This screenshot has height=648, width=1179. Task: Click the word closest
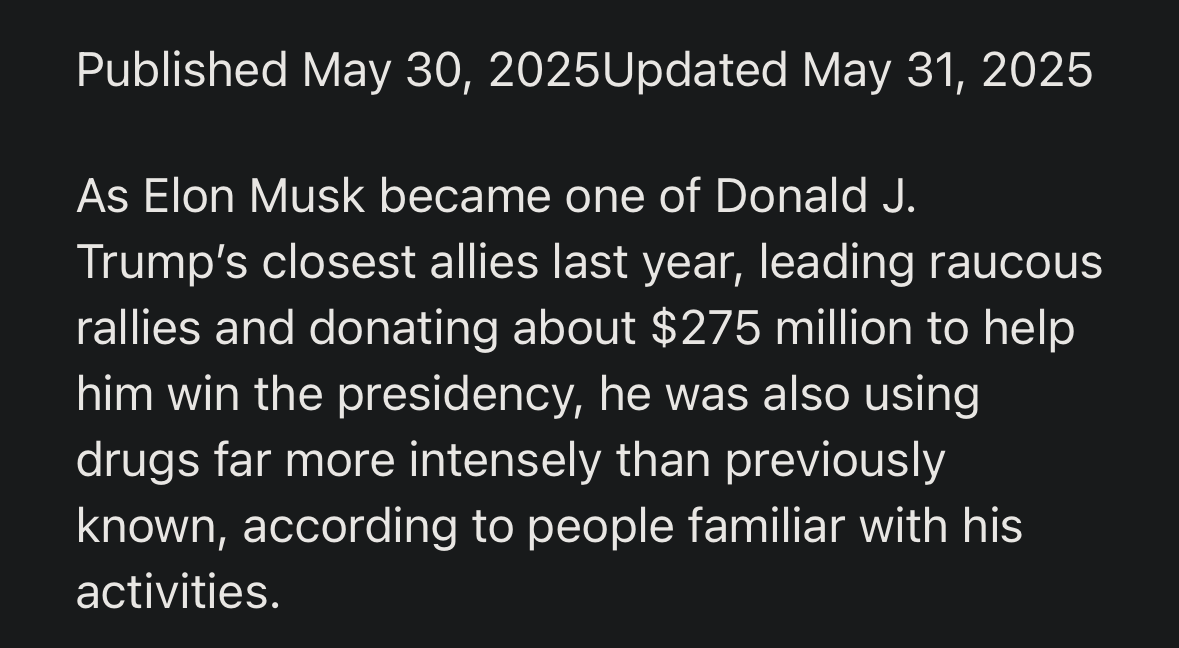[x=338, y=262]
